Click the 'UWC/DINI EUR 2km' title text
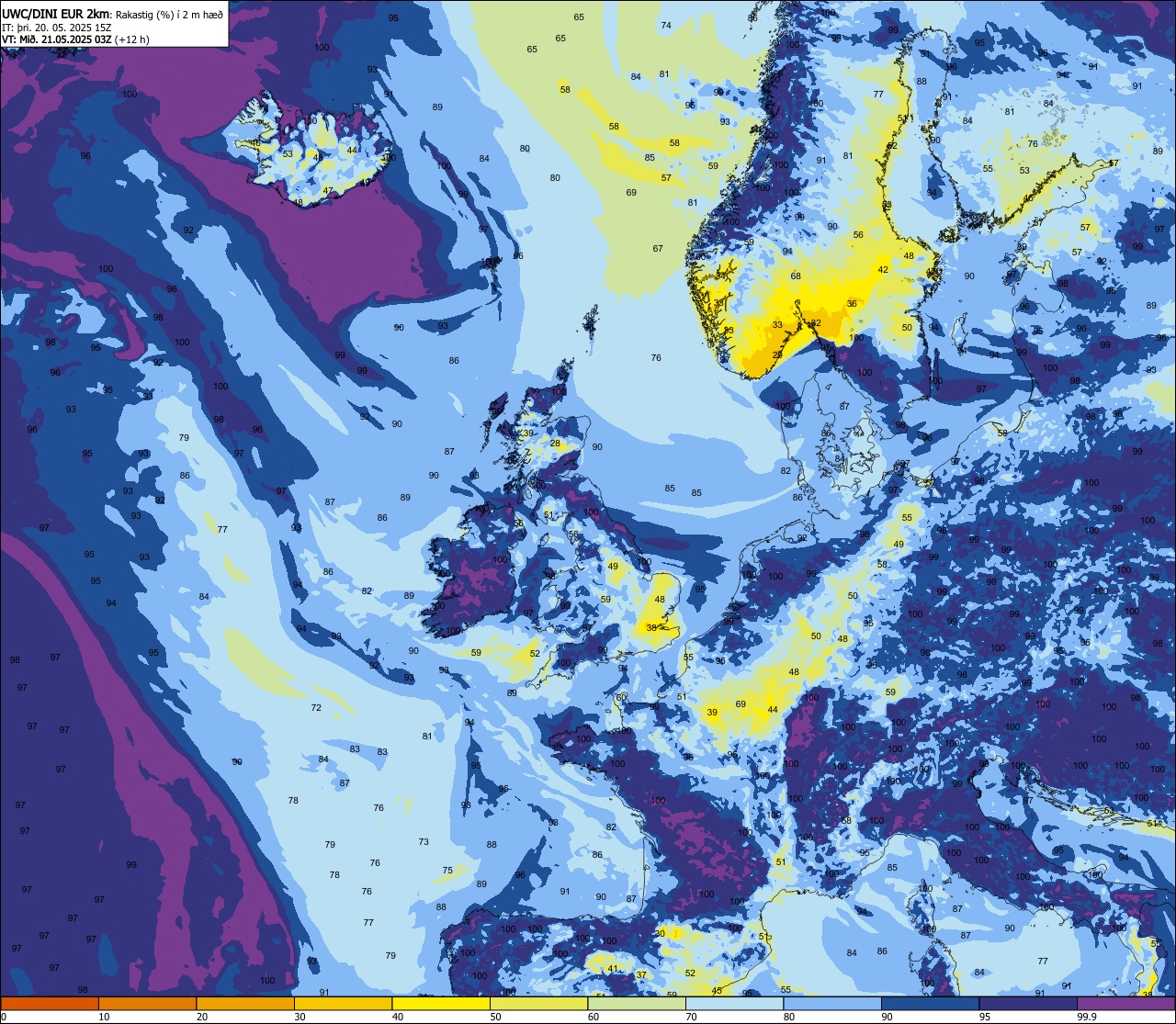 click(x=55, y=14)
